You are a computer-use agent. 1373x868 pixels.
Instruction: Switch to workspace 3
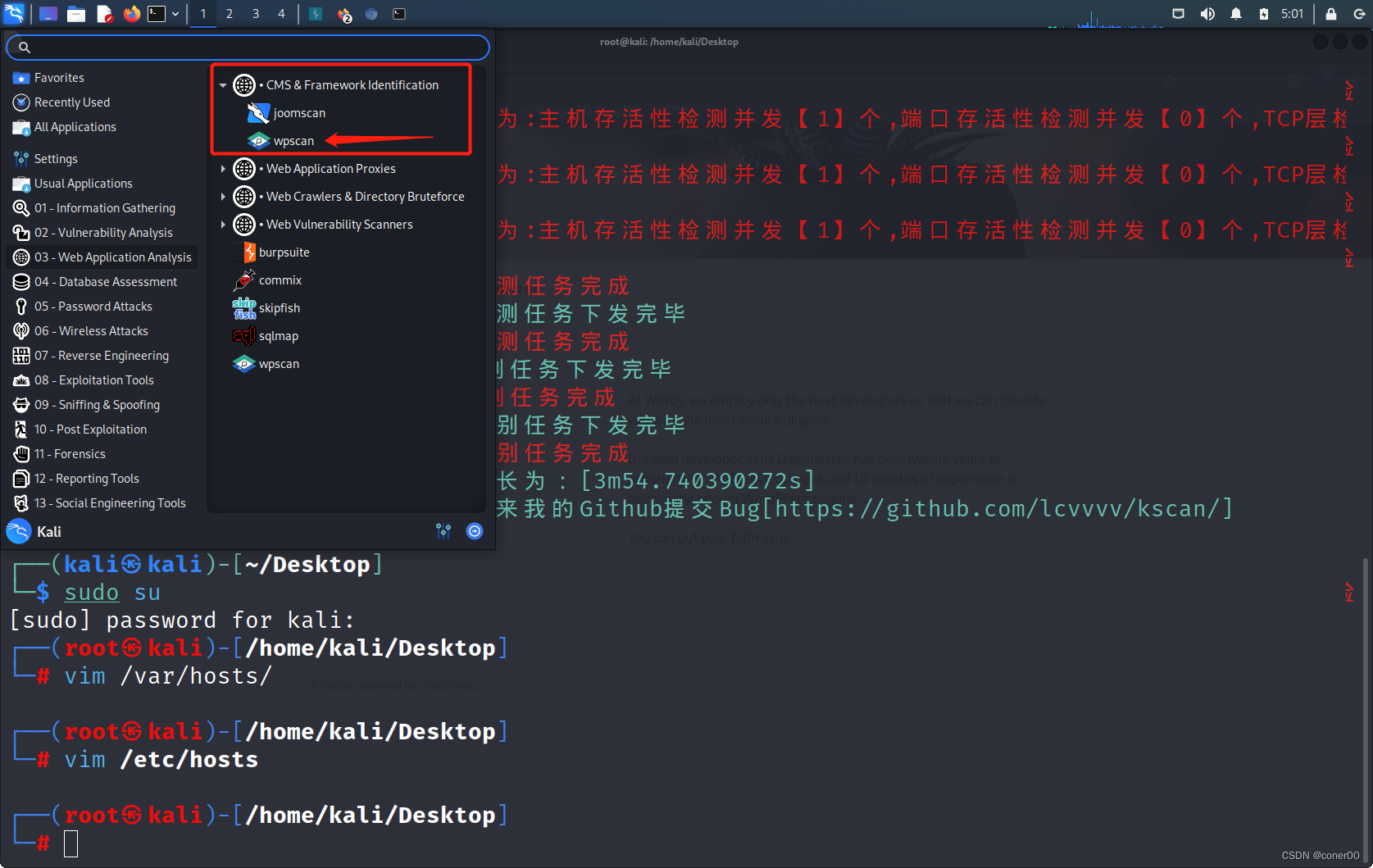(x=256, y=14)
